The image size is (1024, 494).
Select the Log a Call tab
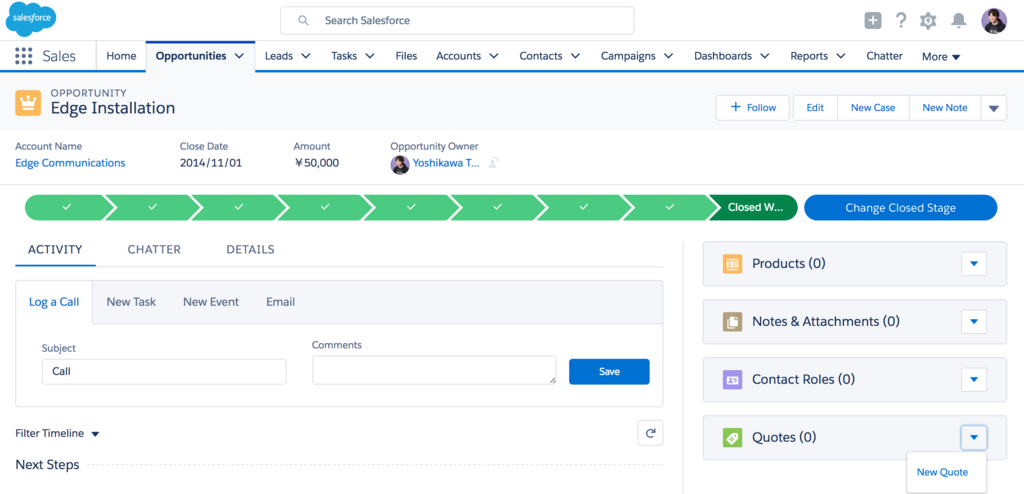[x=54, y=302]
